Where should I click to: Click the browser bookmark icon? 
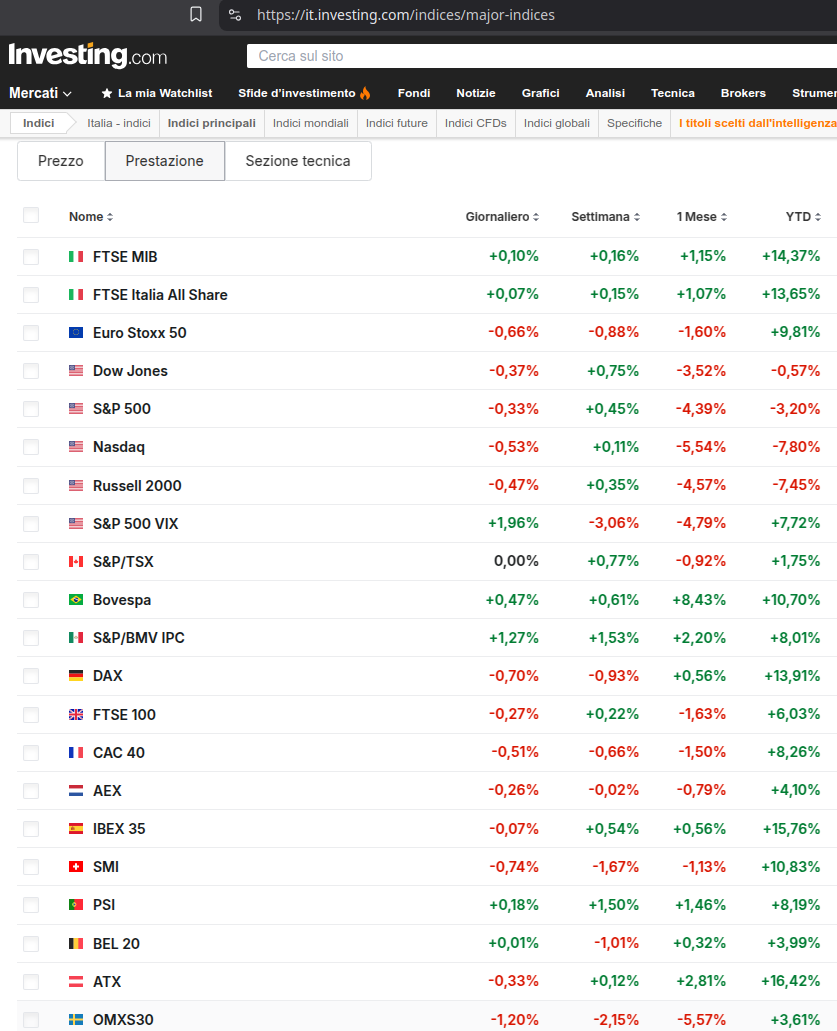(195, 14)
